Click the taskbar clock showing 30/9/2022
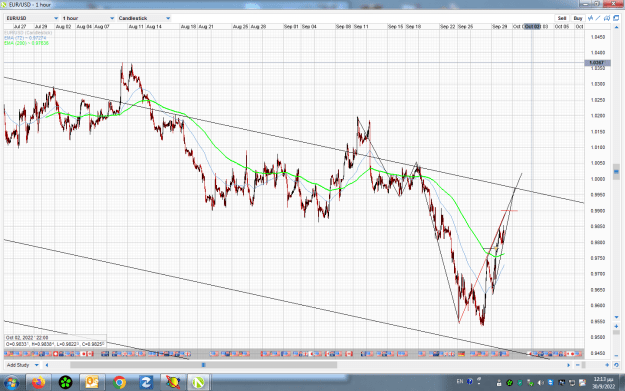The width and height of the screenshot is (625, 391). coord(603,383)
